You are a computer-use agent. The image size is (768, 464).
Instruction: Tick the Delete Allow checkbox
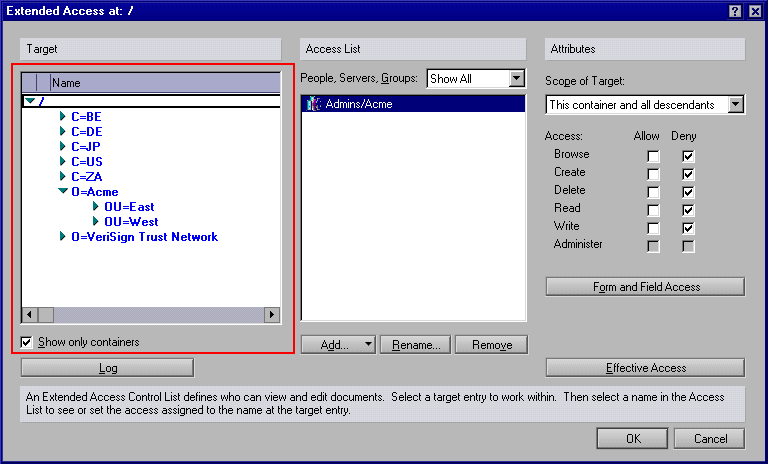653,192
